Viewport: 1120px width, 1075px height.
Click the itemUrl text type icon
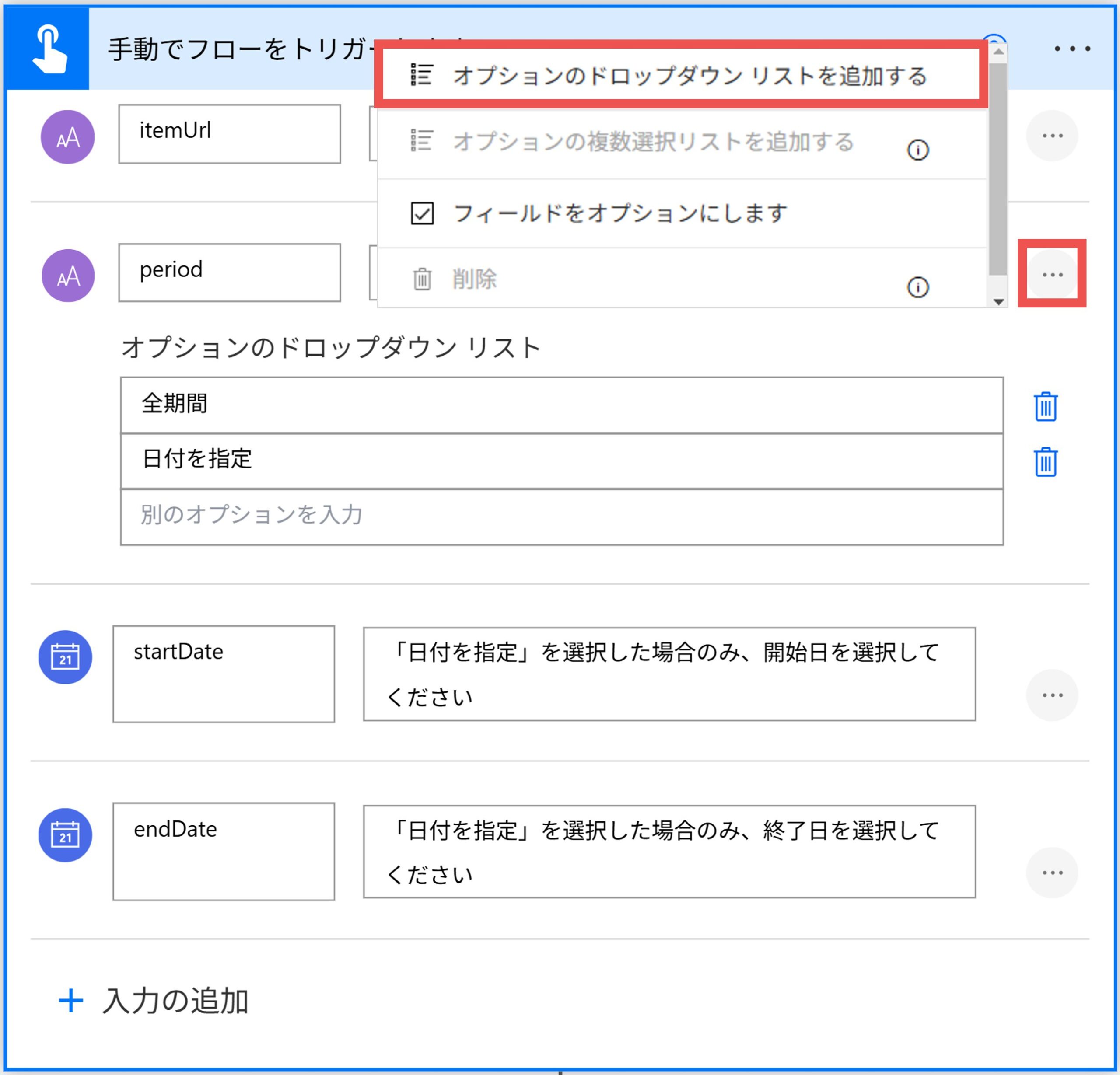67,137
